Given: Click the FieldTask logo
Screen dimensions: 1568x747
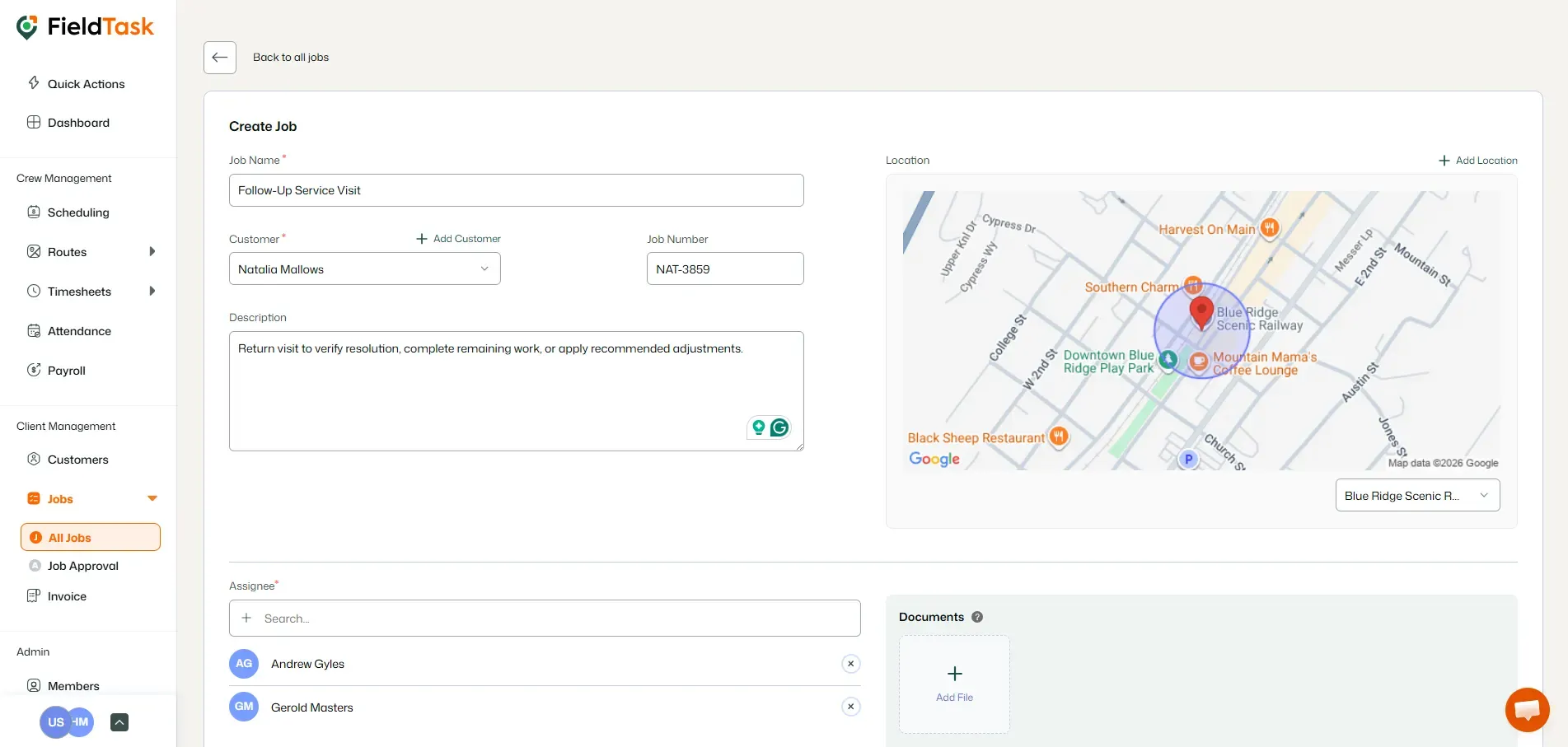Looking at the screenshot, I should click(x=85, y=27).
